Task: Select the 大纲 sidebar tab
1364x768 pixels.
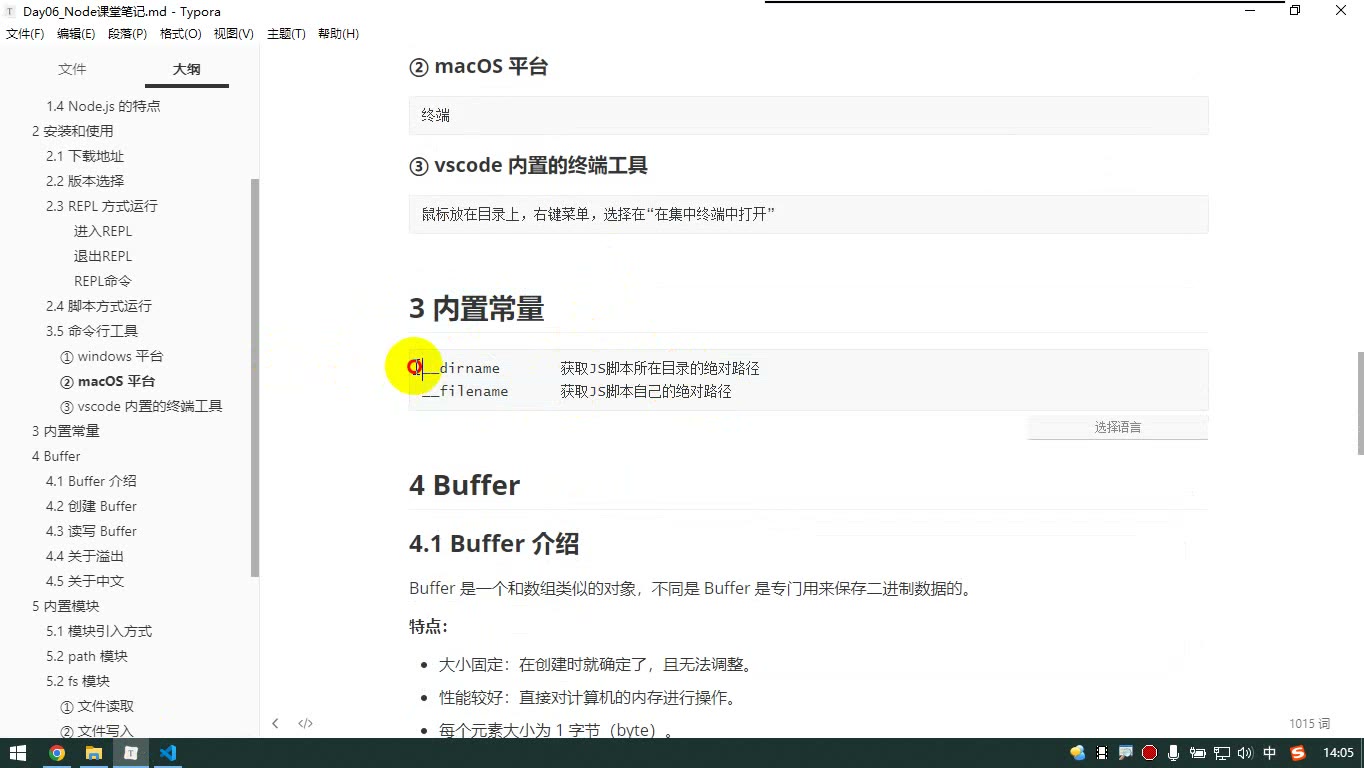Action: [x=186, y=69]
